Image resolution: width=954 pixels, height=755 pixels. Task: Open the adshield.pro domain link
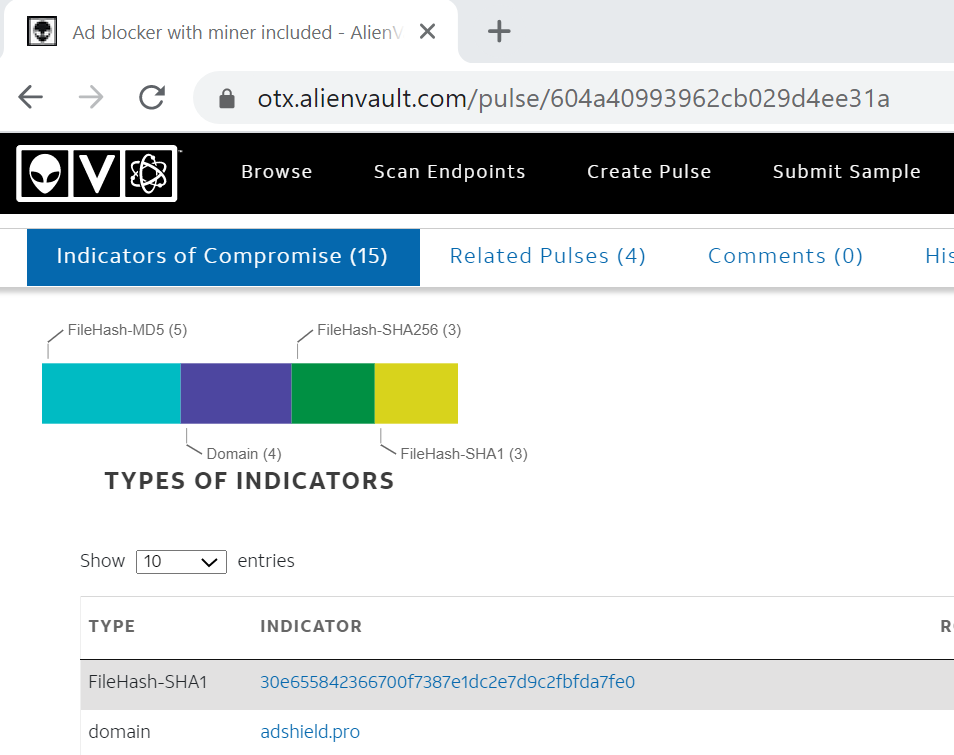coord(310,731)
